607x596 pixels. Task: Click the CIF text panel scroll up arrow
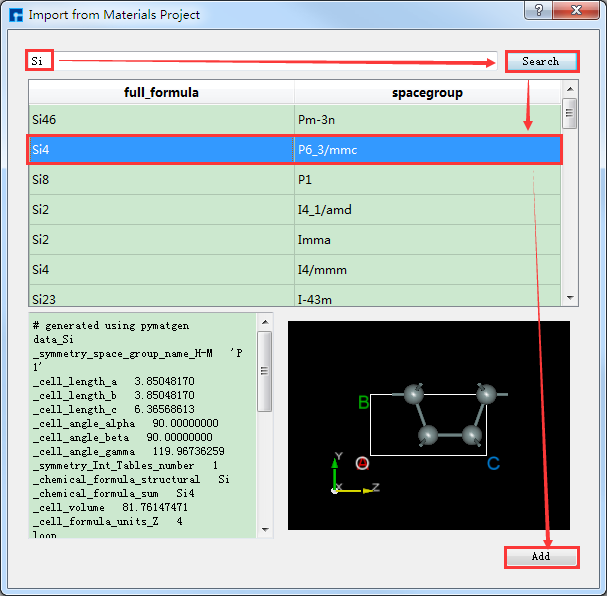click(265, 322)
